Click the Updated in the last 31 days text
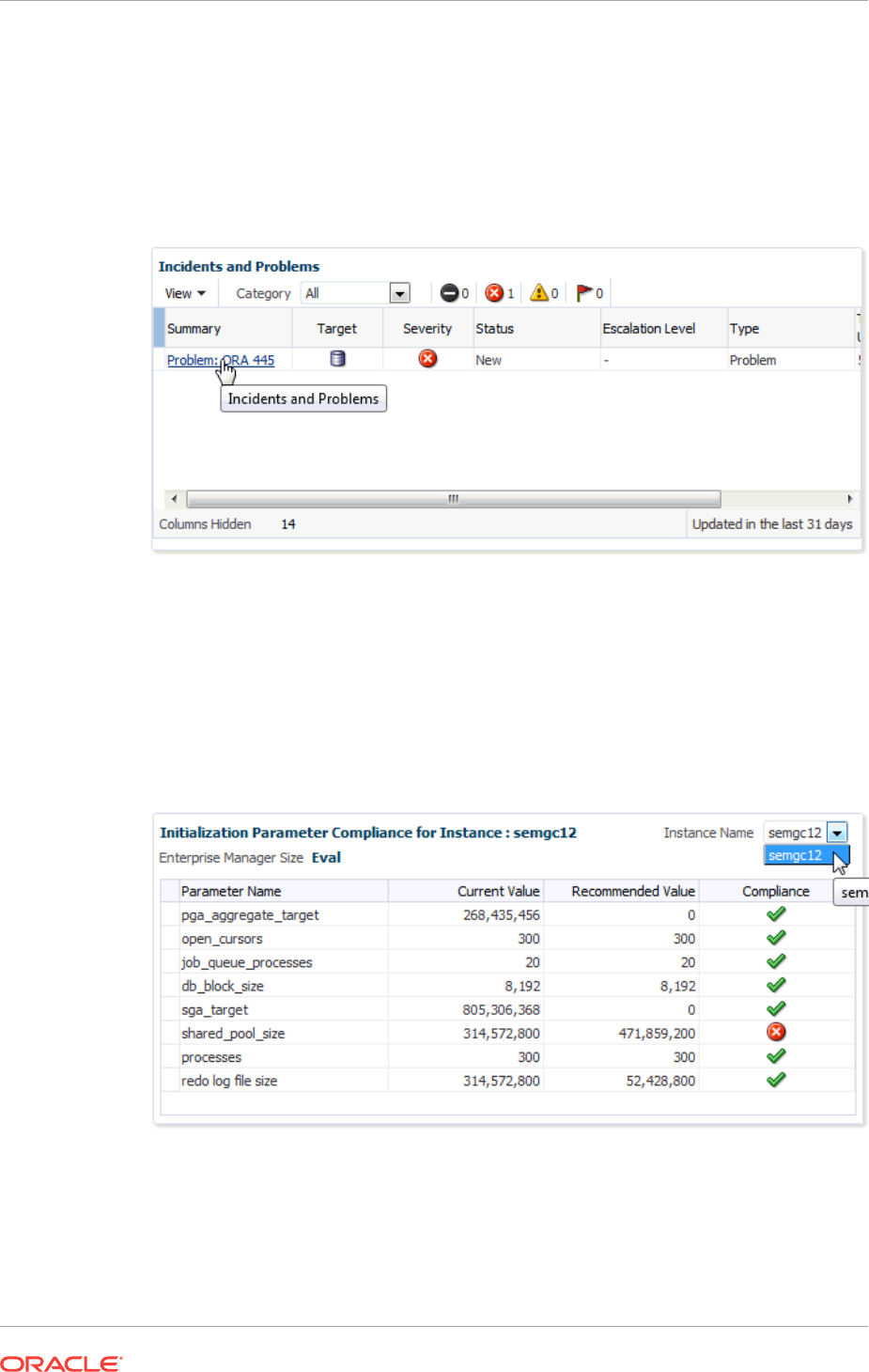The image size is (869, 1372). tap(772, 524)
